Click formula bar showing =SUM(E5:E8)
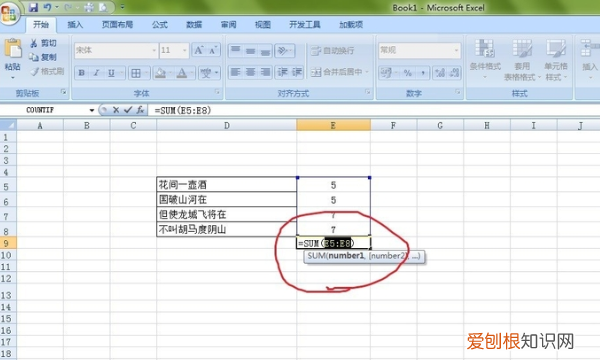600x360 pixels. point(375,111)
